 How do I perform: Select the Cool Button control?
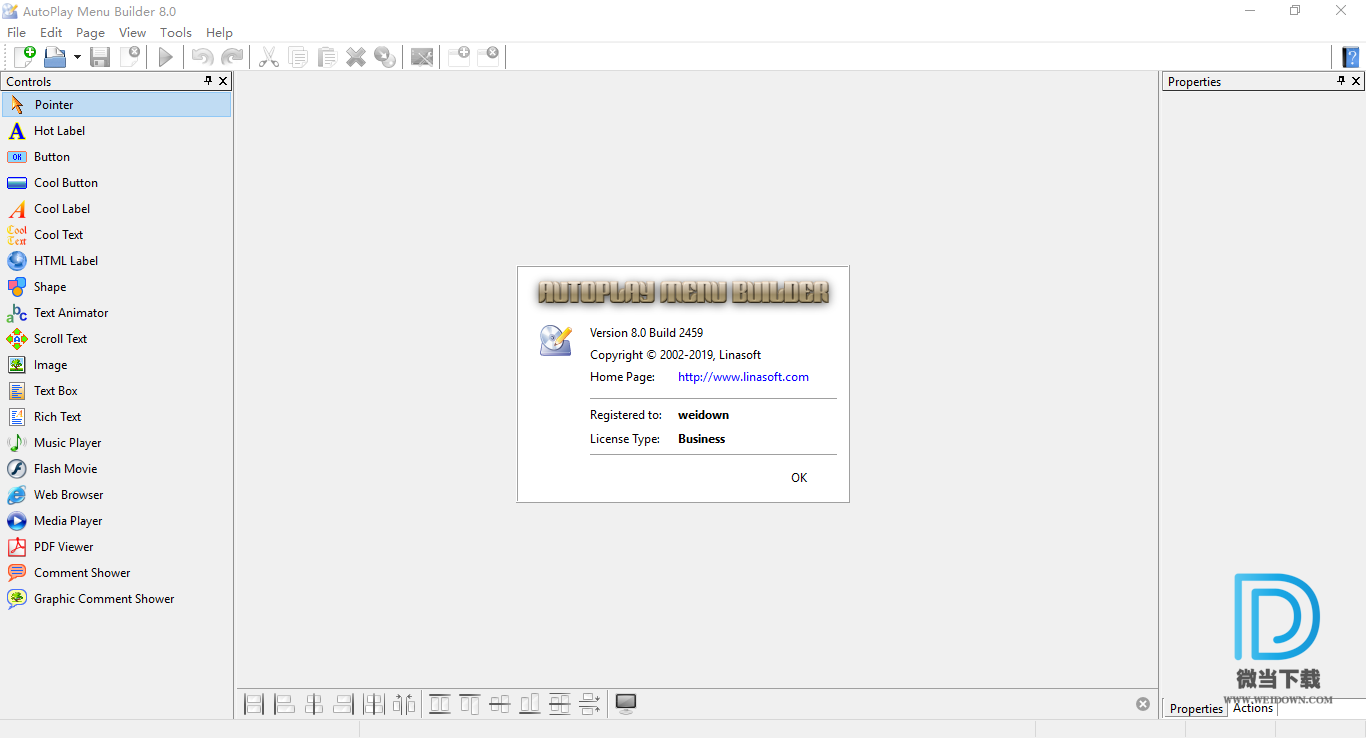(116, 182)
